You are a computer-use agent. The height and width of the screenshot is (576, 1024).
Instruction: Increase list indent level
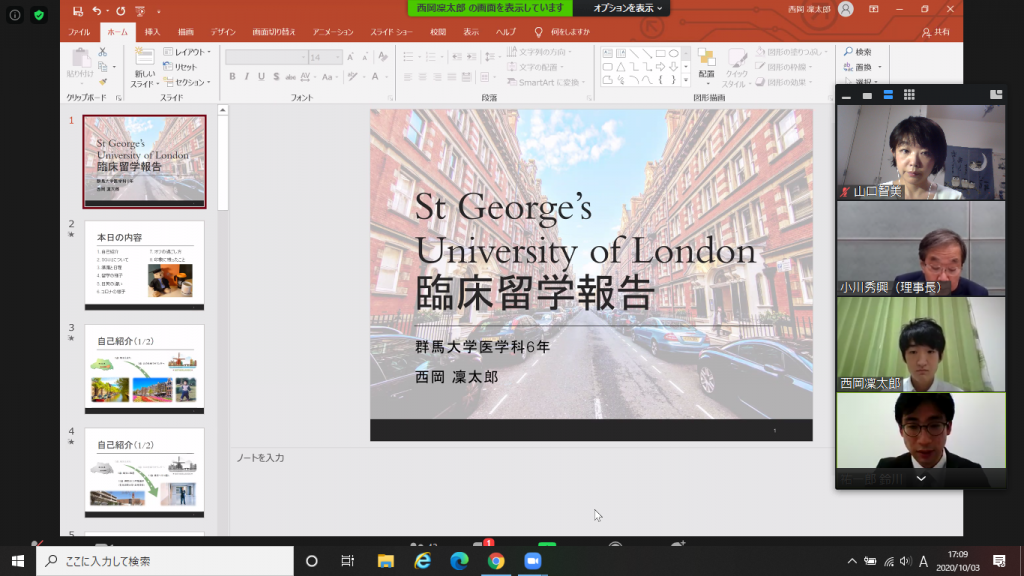tap(472, 57)
